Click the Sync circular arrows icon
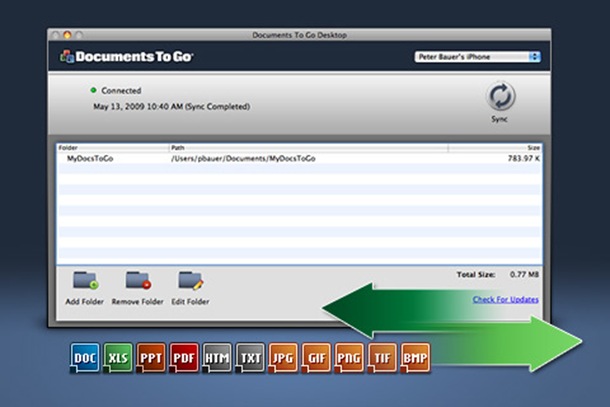Viewport: 610px width, 407px height. pos(501,96)
